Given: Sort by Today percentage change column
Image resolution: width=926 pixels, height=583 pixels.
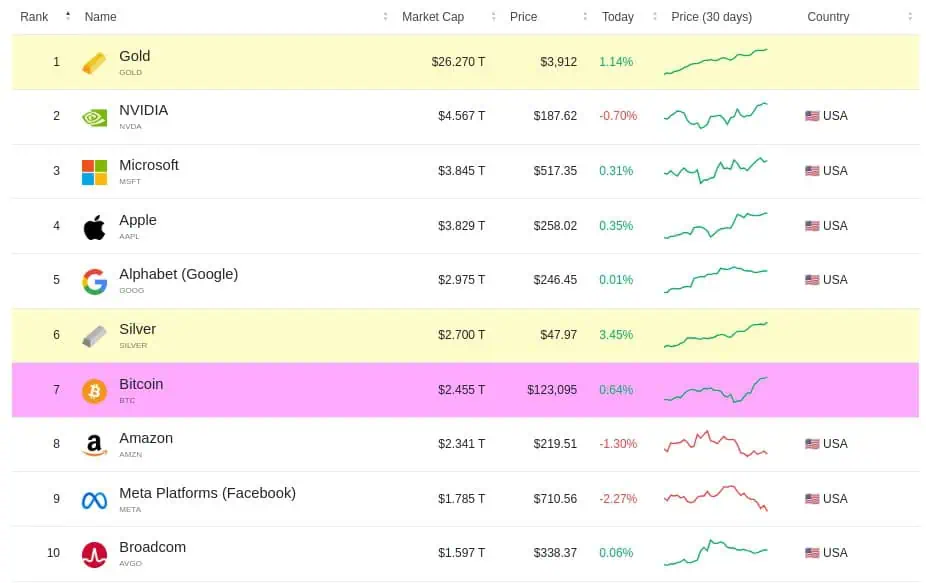Looking at the screenshot, I should pos(618,17).
